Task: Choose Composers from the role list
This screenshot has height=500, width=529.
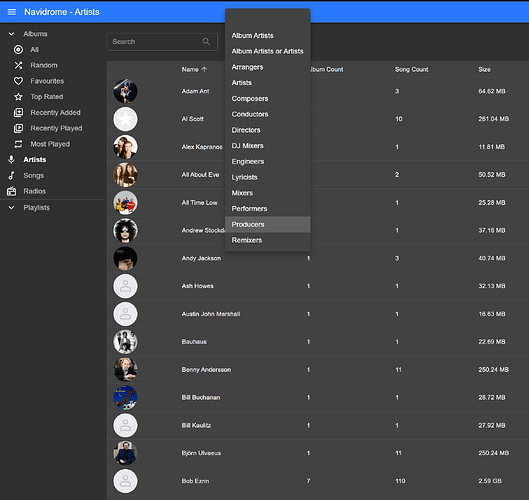Action: pos(268,99)
